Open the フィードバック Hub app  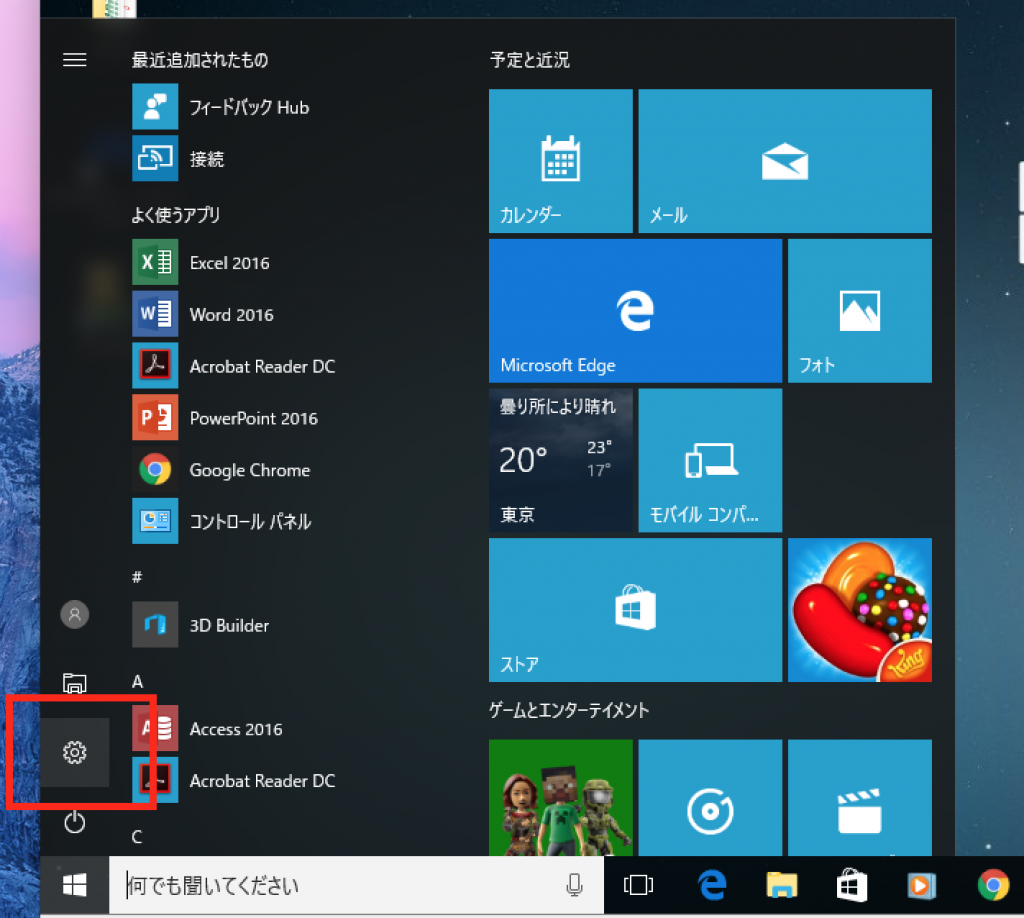[x=250, y=107]
